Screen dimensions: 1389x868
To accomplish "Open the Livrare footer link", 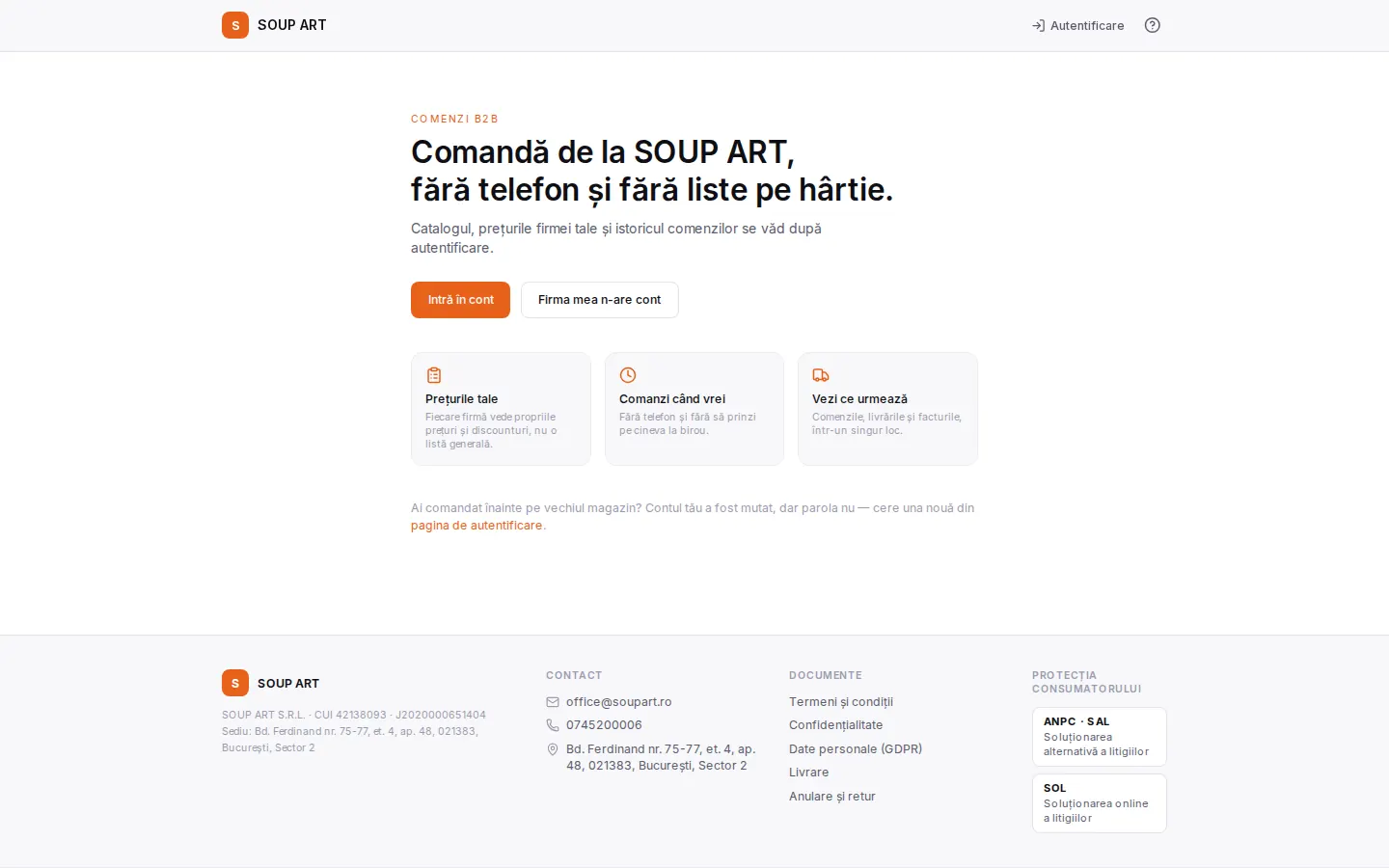I will (809, 773).
